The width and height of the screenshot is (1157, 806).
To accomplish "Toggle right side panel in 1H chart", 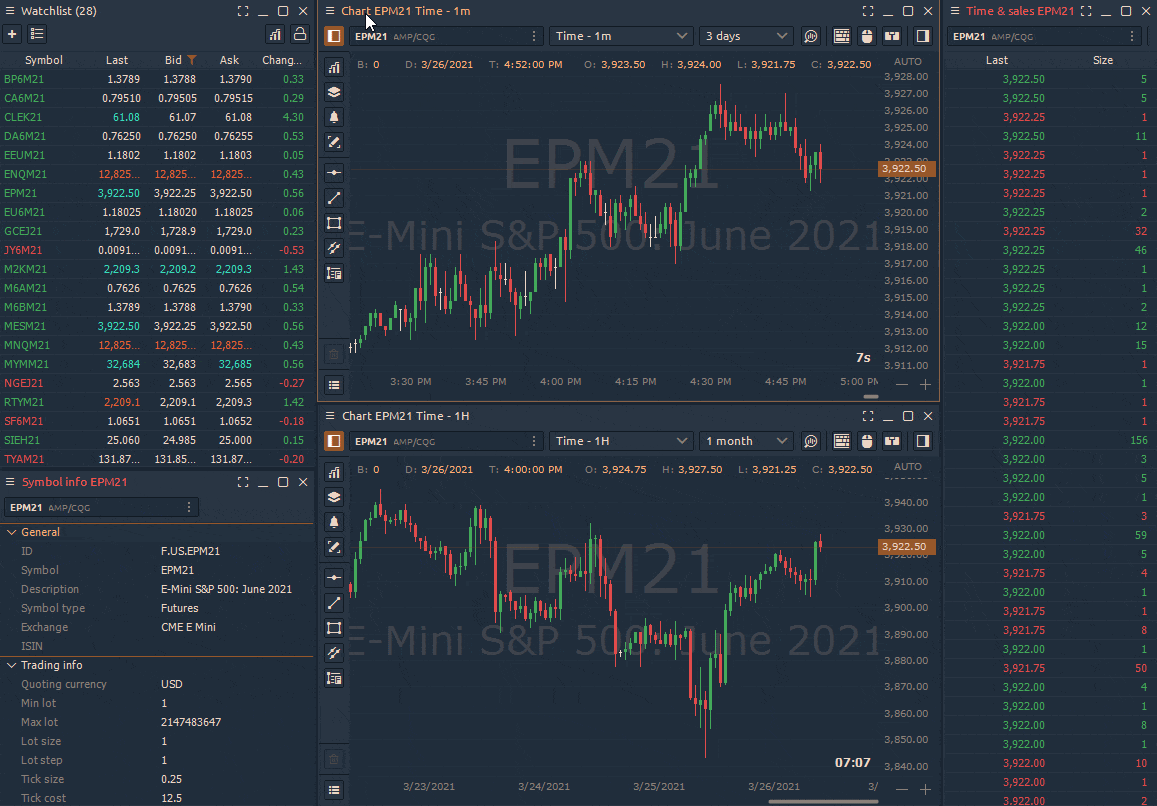I will pos(923,441).
